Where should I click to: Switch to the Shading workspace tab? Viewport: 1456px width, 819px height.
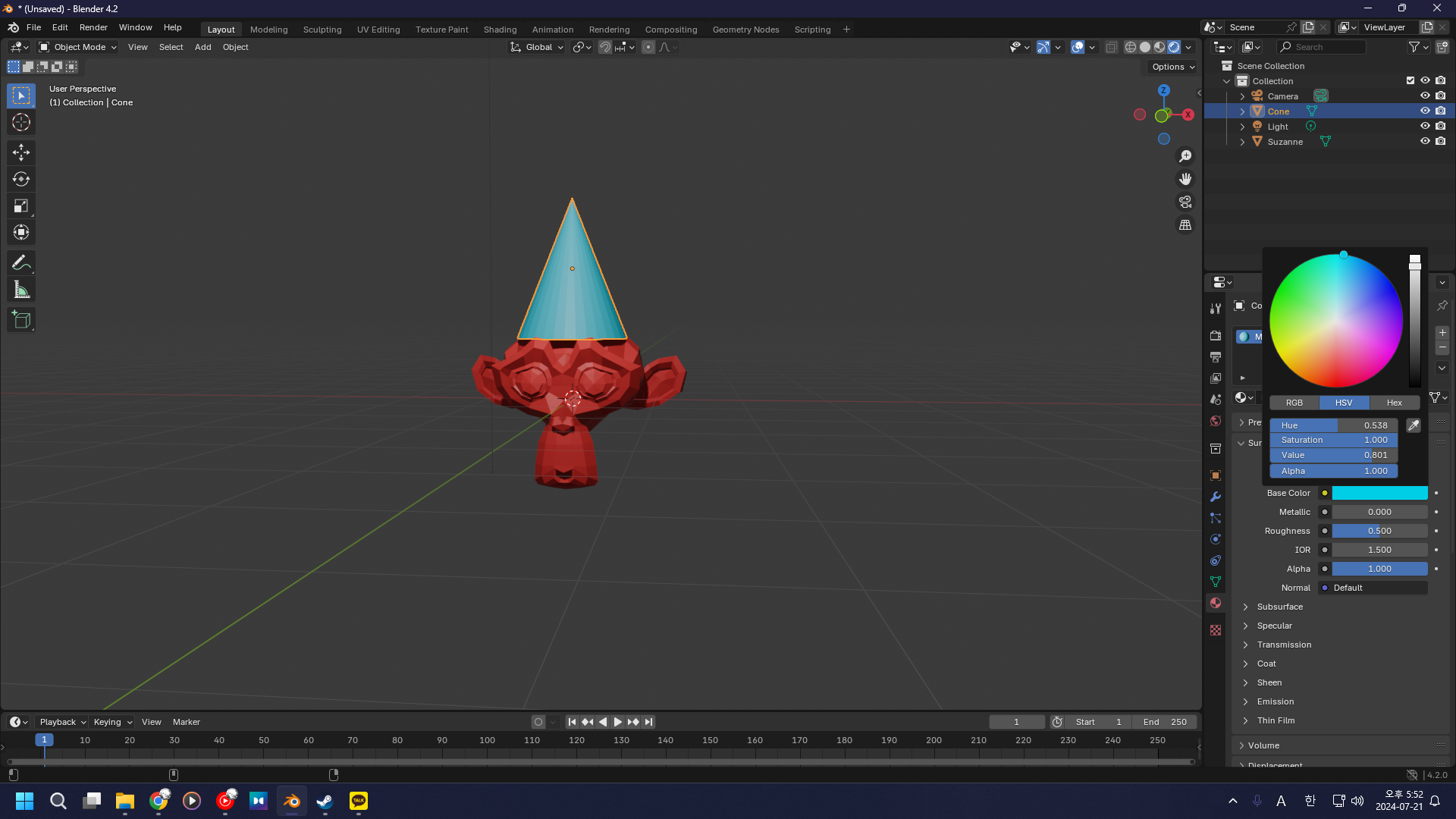tap(500, 30)
